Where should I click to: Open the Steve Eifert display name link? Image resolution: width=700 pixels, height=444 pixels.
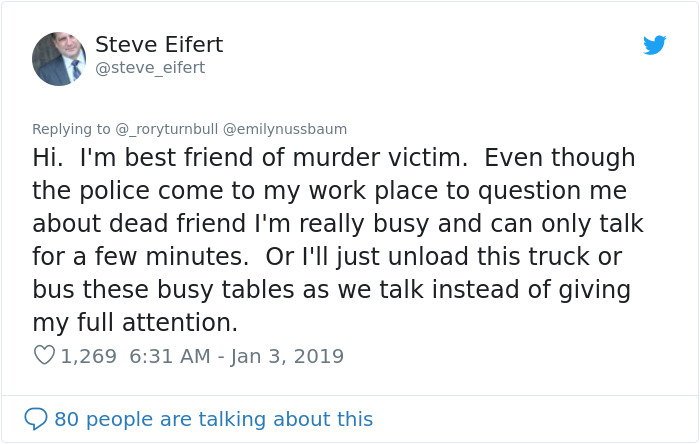coord(159,45)
